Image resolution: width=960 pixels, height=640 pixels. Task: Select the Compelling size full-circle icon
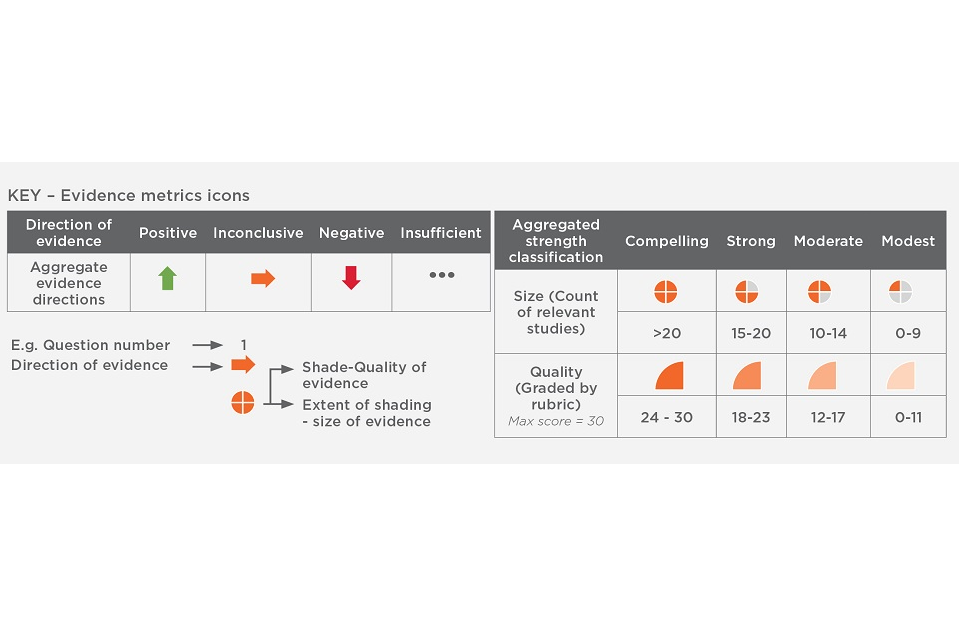[666, 292]
